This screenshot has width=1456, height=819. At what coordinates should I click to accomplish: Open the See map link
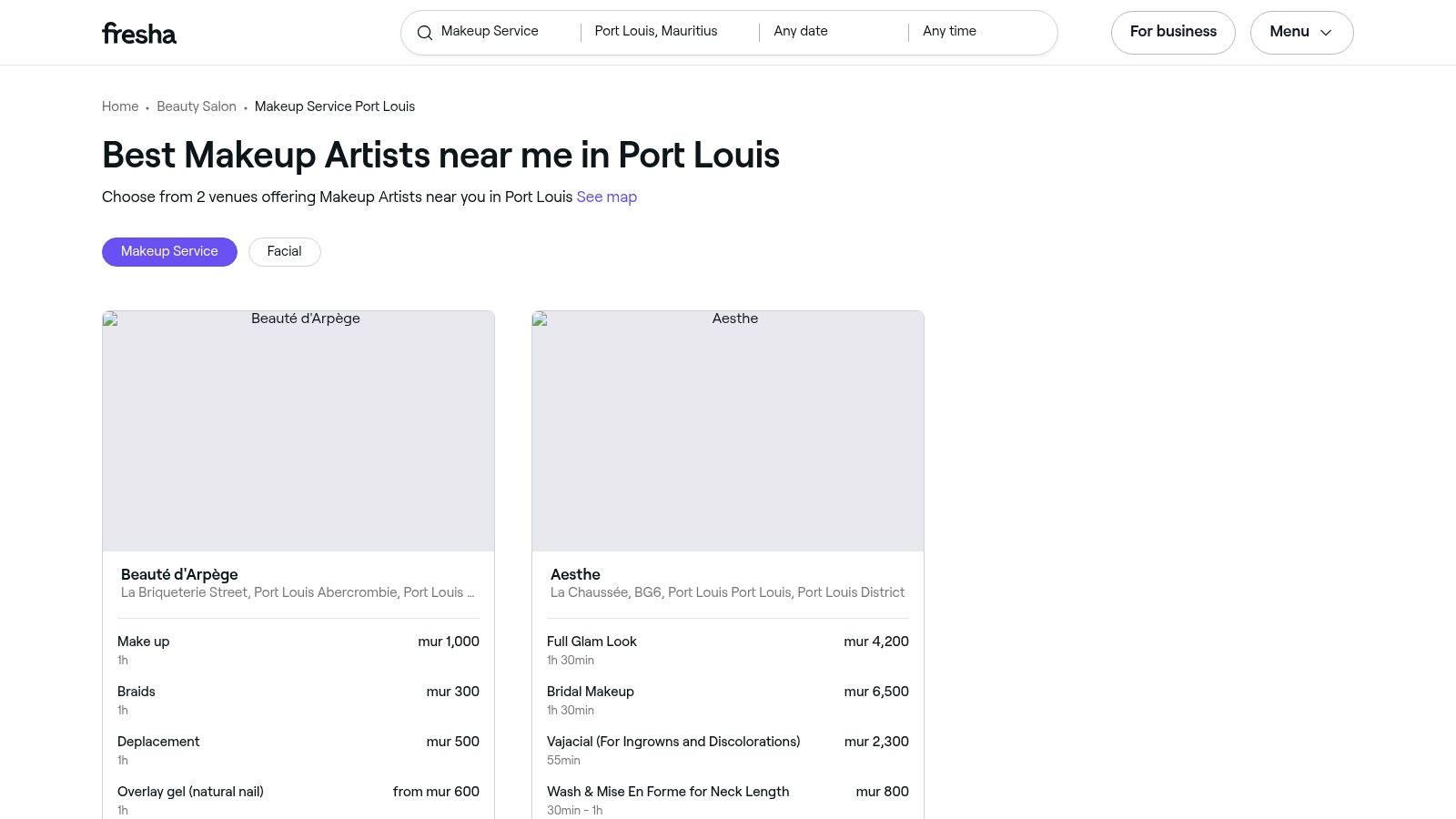[606, 197]
